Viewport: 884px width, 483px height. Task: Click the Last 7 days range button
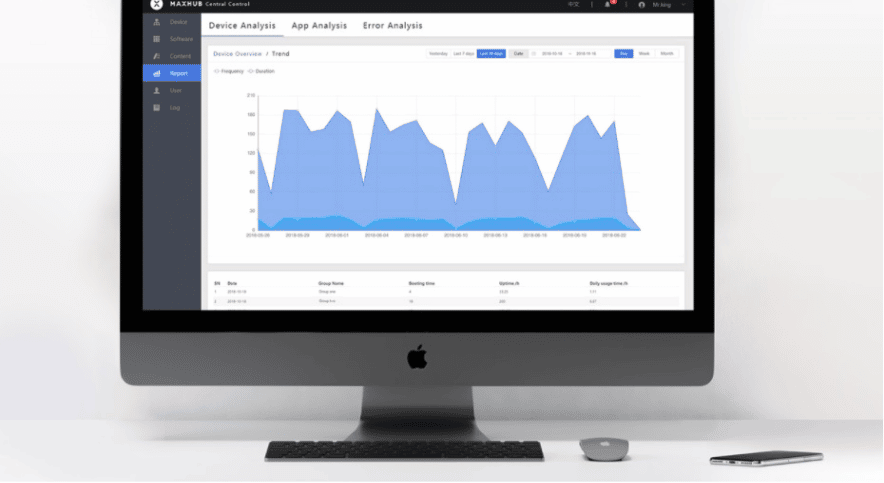click(464, 53)
